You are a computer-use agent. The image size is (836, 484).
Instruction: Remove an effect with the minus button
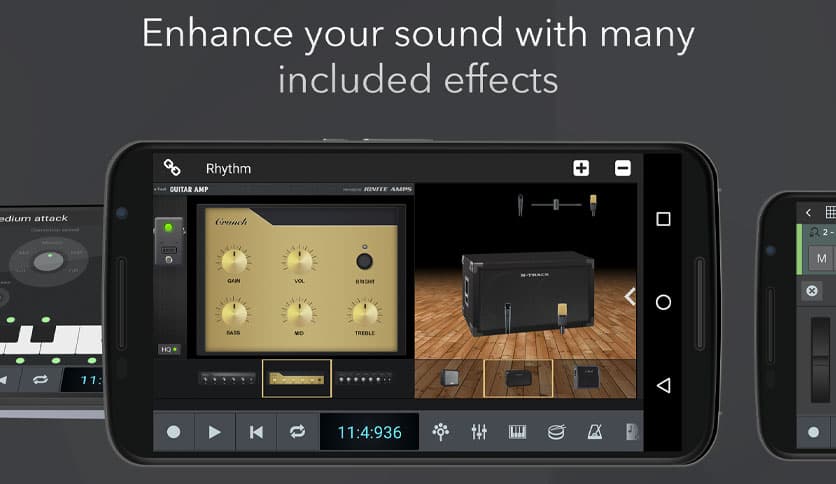pos(623,168)
